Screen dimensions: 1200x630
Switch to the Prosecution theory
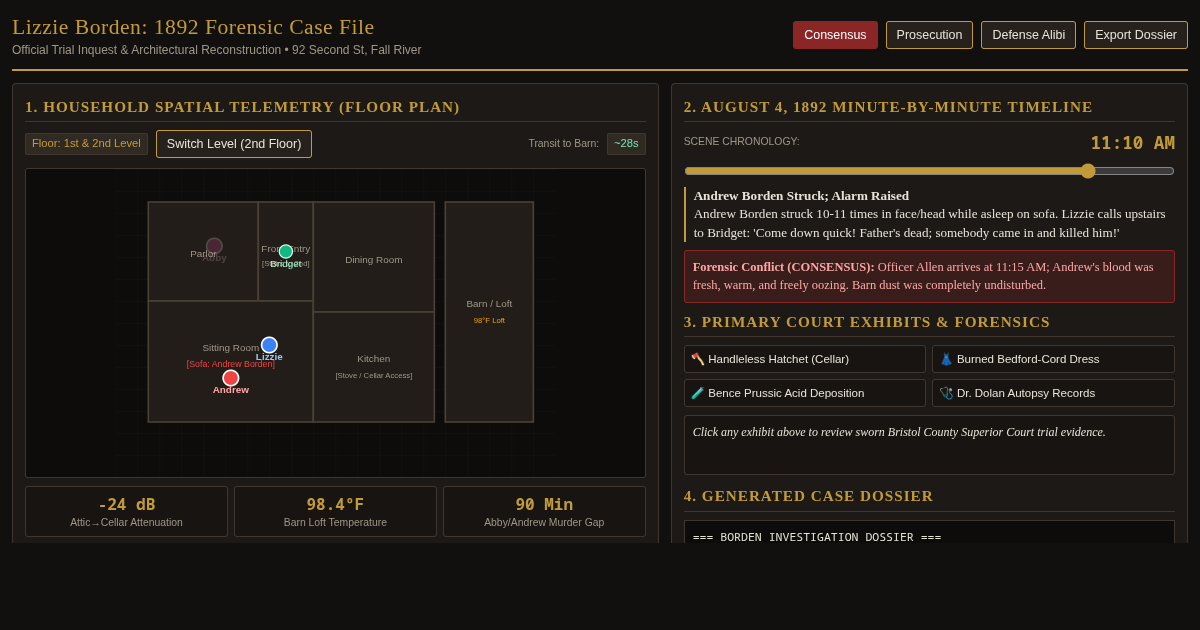930,35
